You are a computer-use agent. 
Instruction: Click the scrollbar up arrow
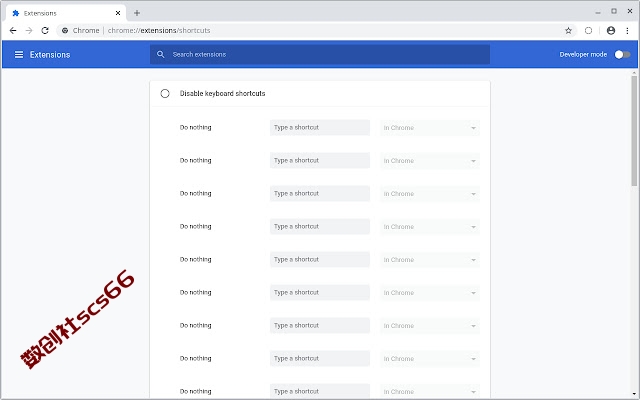[634, 73]
